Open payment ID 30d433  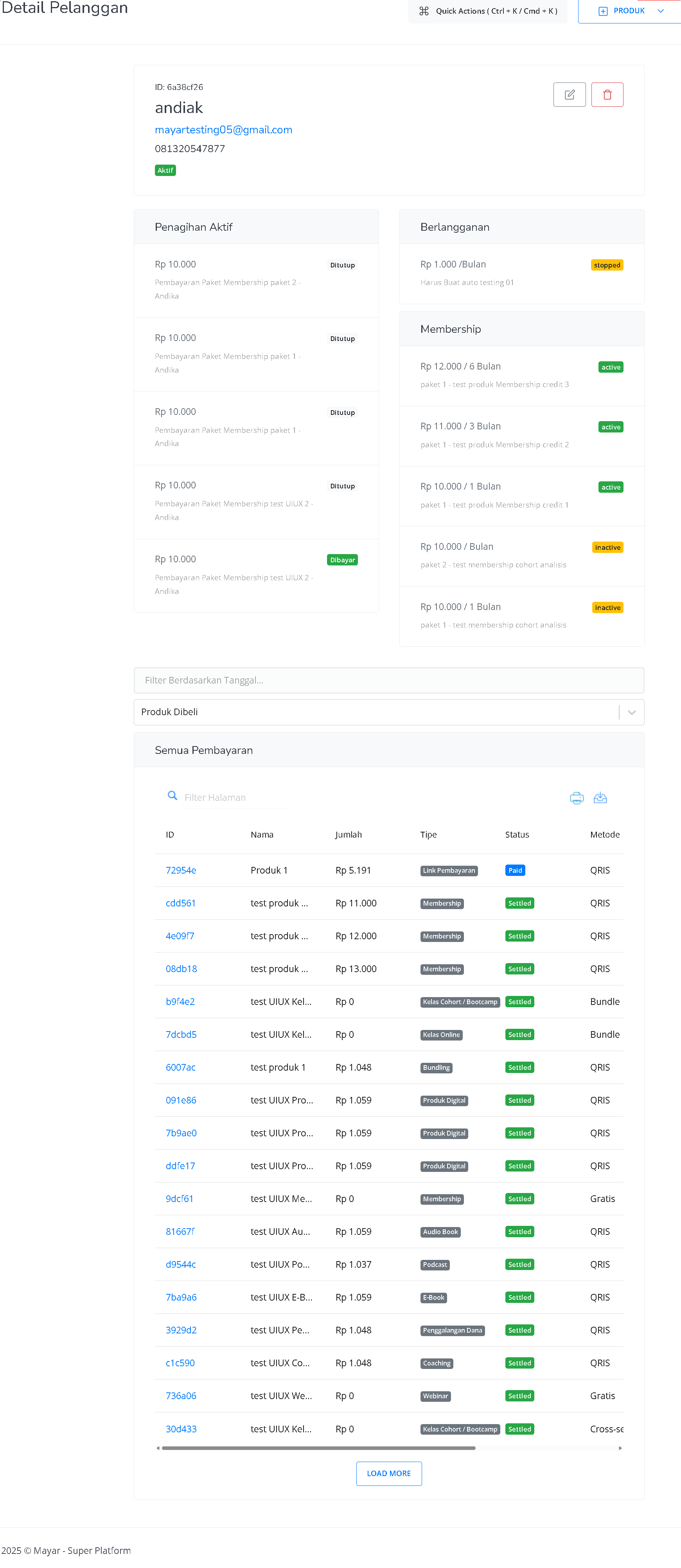[181, 1429]
